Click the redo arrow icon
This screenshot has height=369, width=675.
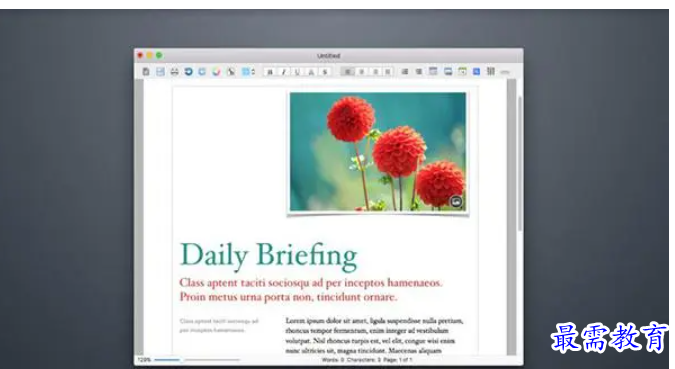[202, 71]
